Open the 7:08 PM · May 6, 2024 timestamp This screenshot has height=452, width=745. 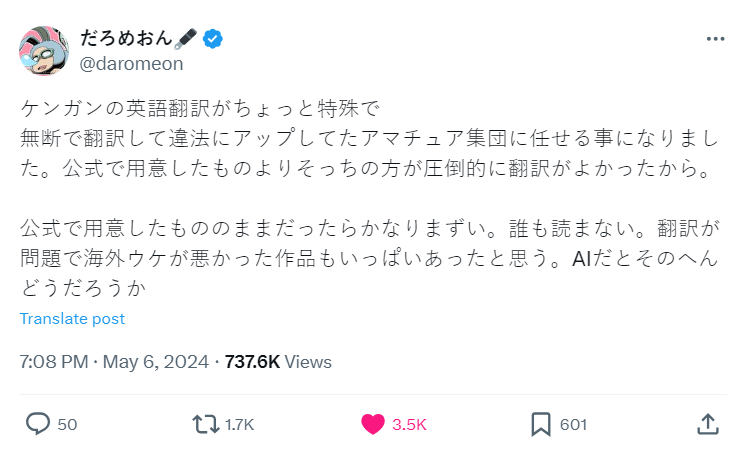pos(114,362)
